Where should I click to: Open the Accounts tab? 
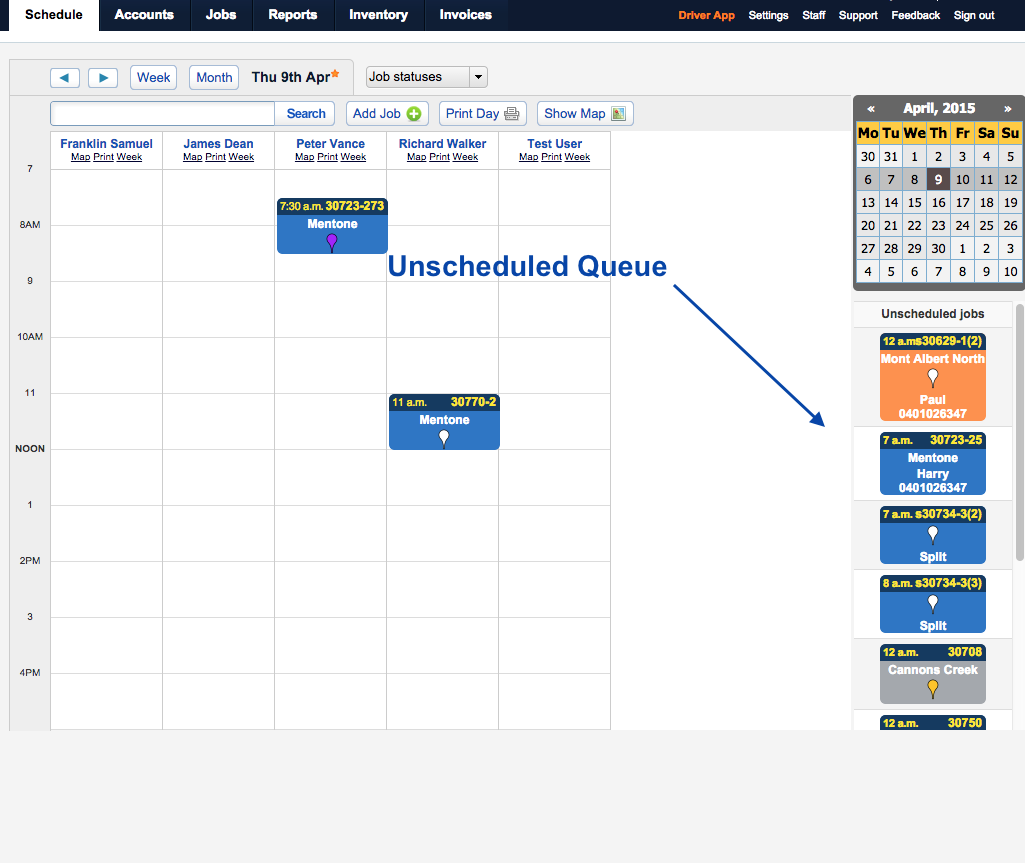144,15
